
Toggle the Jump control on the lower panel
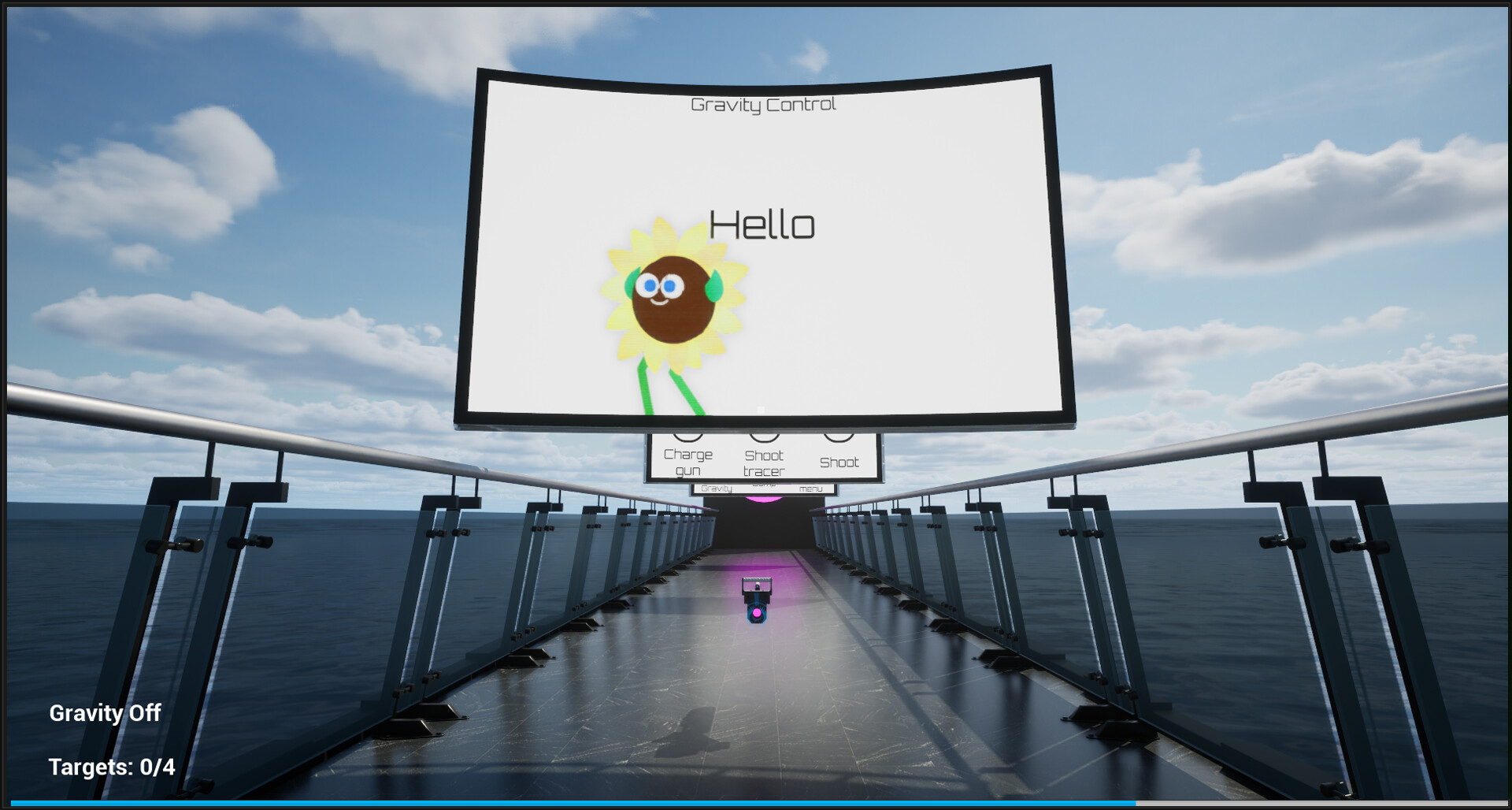point(765,485)
